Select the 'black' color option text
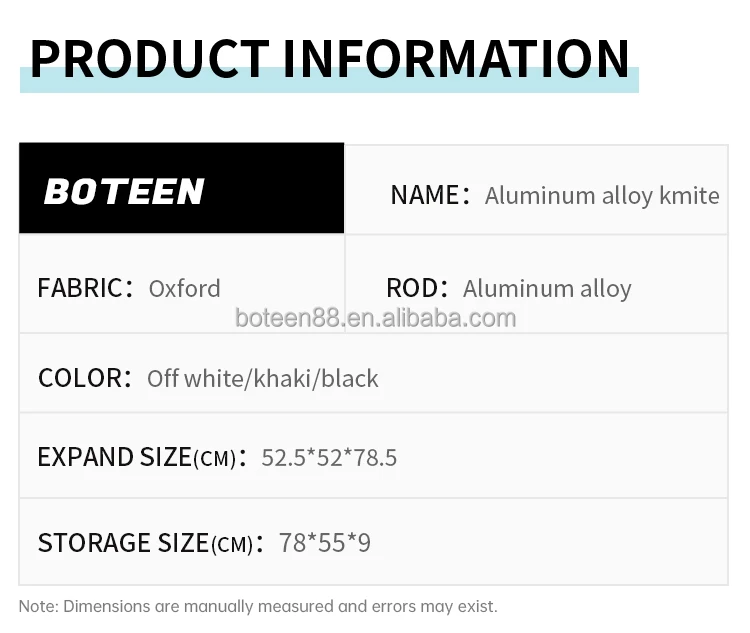This screenshot has width=750, height=633. [350, 378]
